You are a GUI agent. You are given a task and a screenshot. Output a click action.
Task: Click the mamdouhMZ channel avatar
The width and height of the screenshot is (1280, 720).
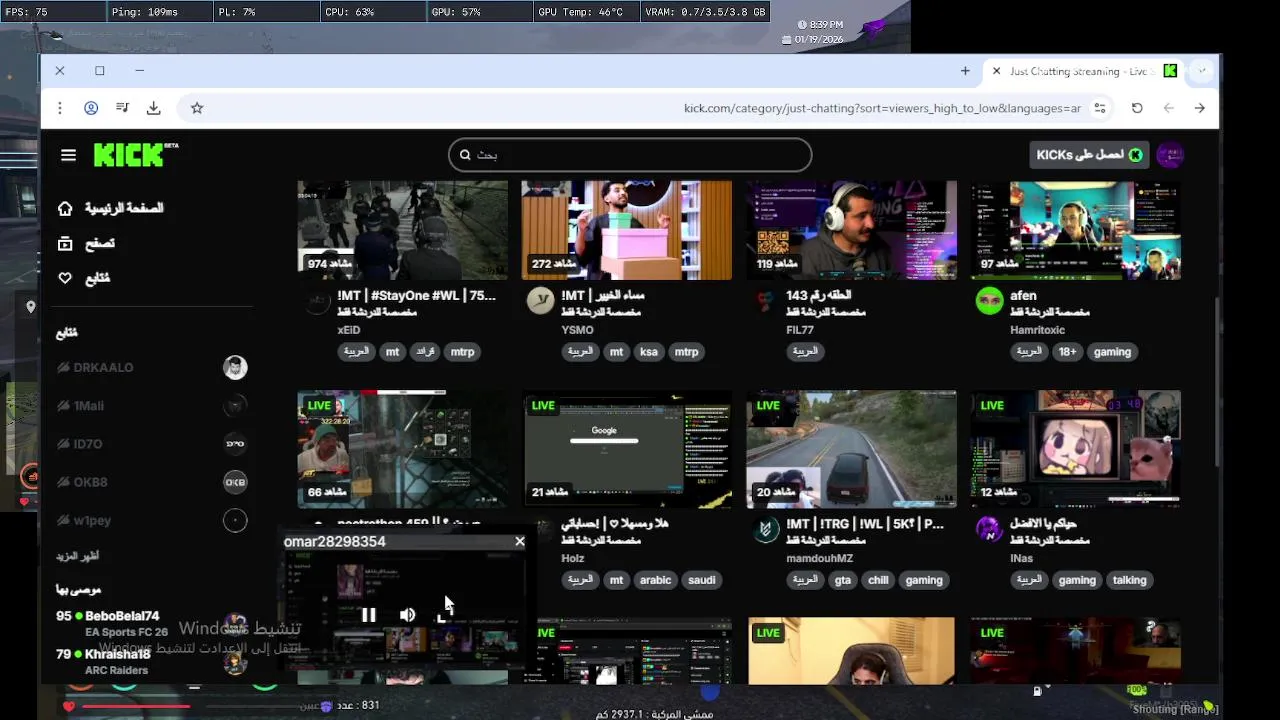(x=765, y=529)
